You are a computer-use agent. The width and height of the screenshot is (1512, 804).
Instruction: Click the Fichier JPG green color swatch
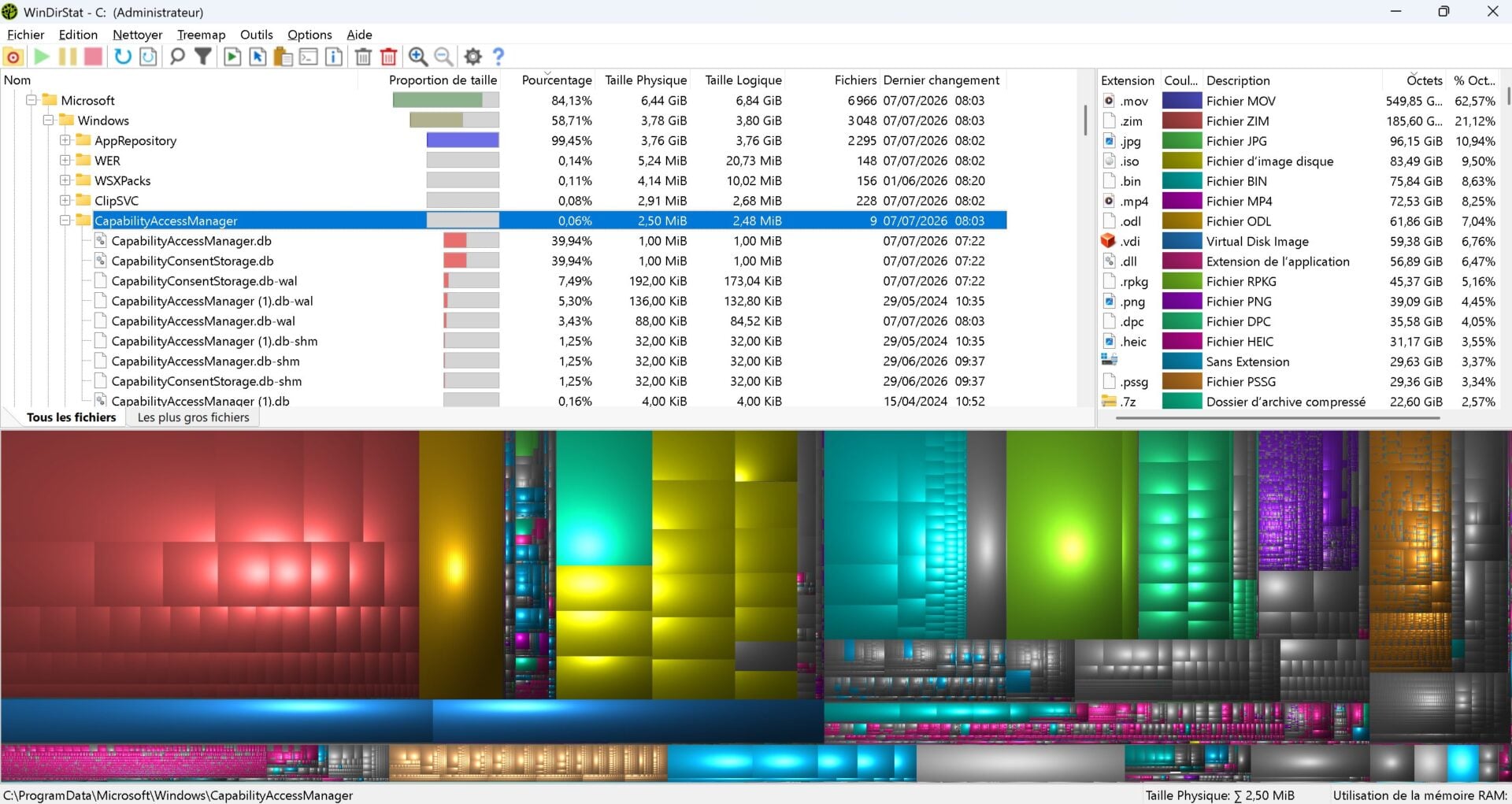click(x=1182, y=141)
